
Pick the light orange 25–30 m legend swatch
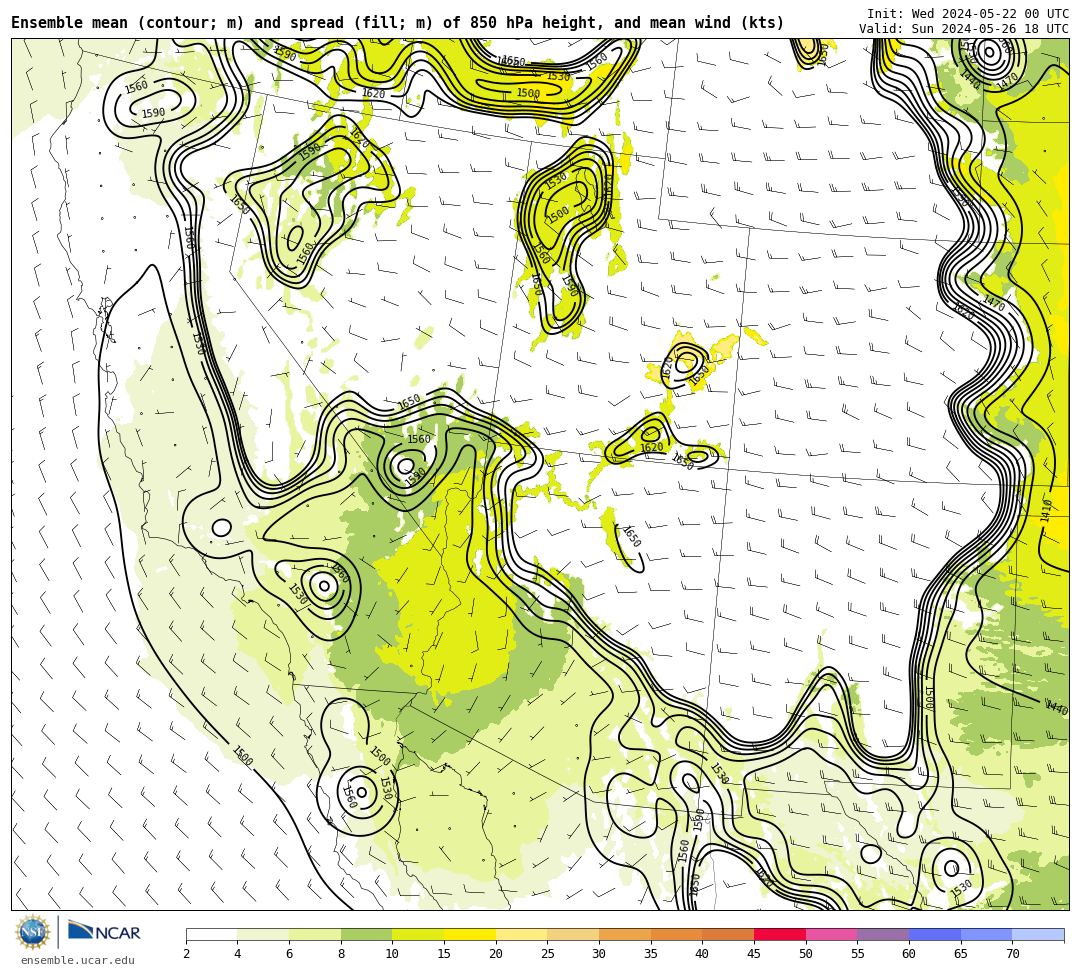573,934
